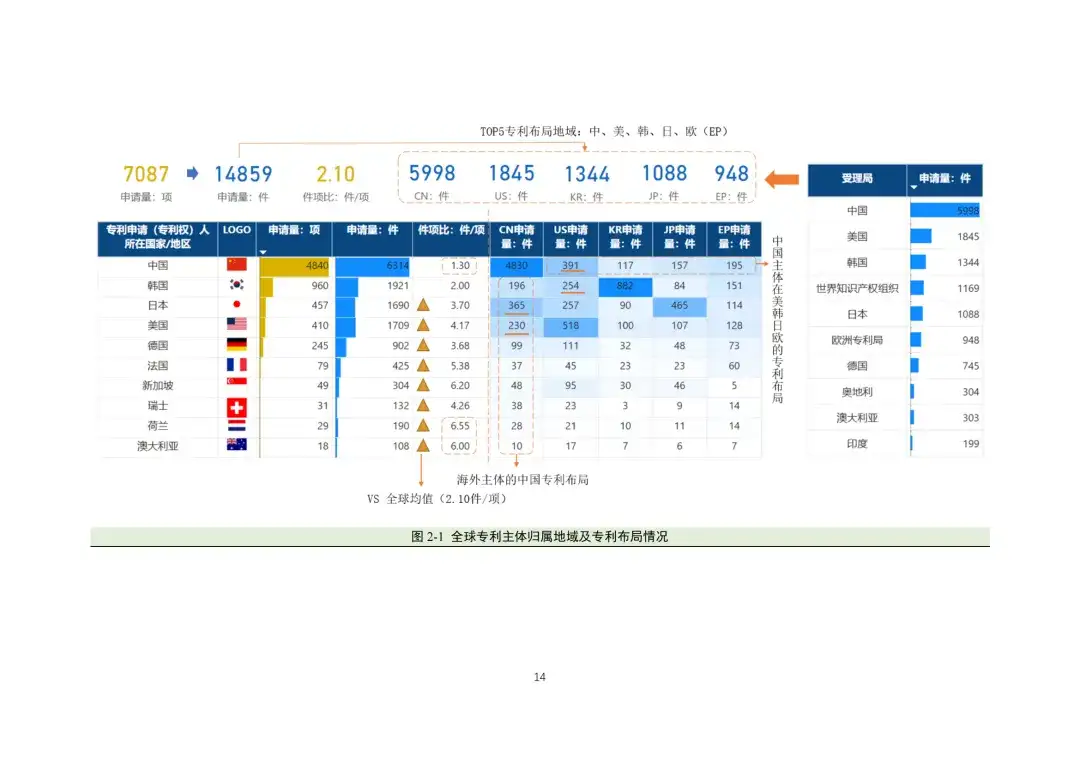
Task: Click large 5998 above CN: 件
Action: (432, 174)
